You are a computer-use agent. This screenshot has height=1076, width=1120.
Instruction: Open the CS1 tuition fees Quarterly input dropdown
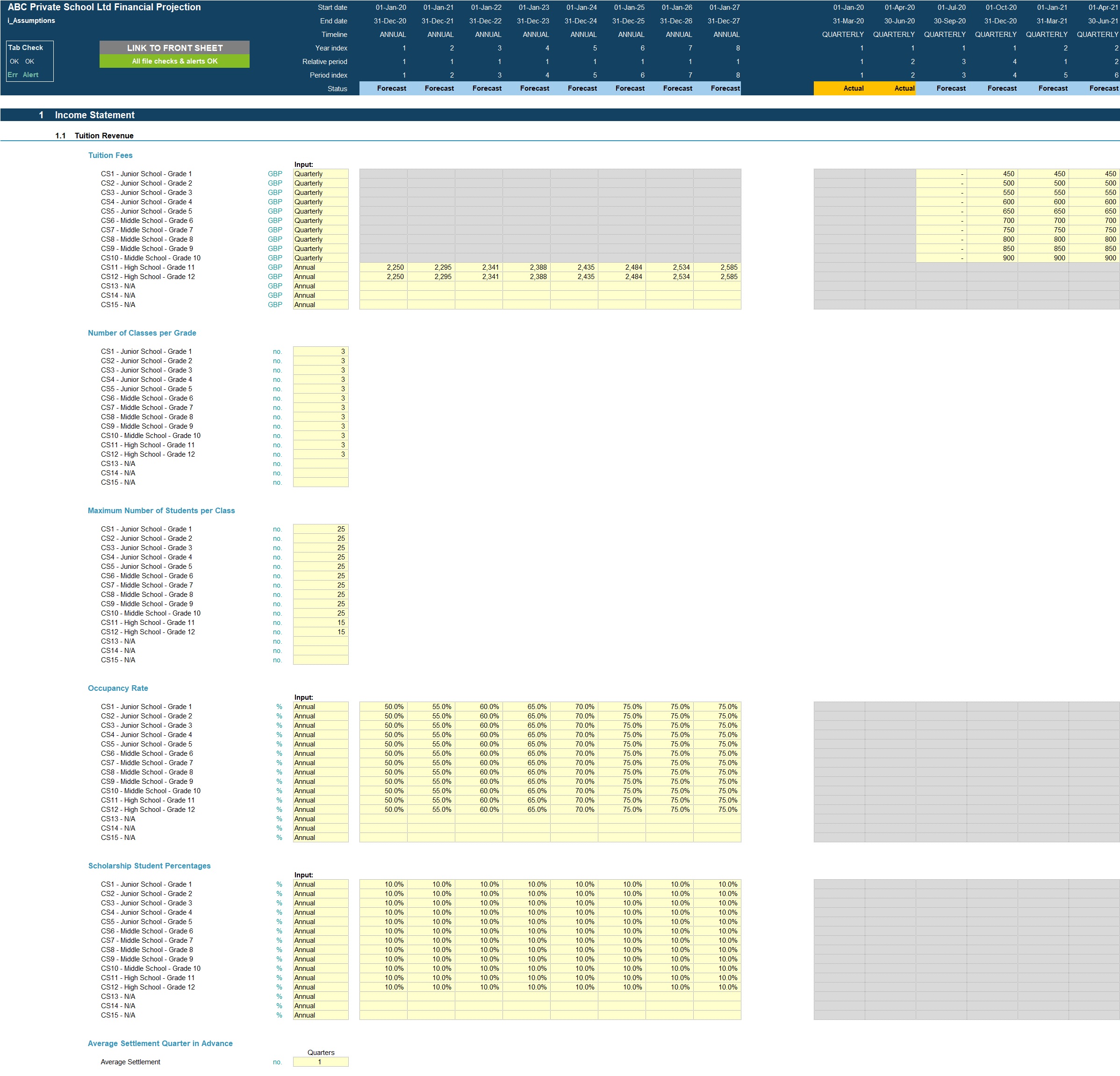[321, 174]
